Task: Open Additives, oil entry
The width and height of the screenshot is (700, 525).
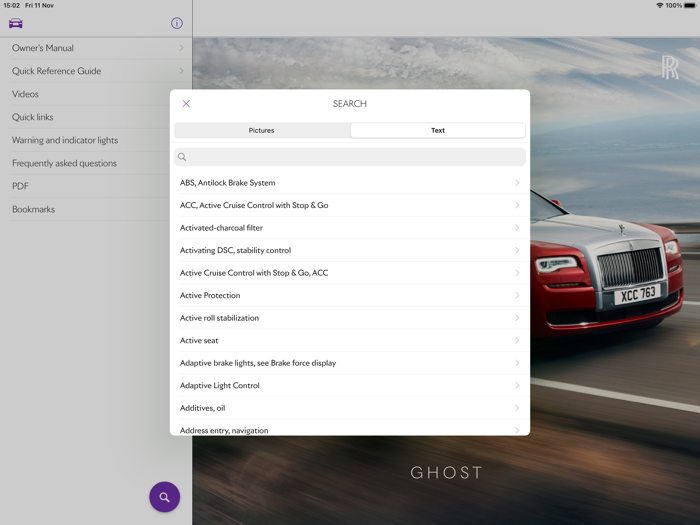Action: [x=350, y=408]
